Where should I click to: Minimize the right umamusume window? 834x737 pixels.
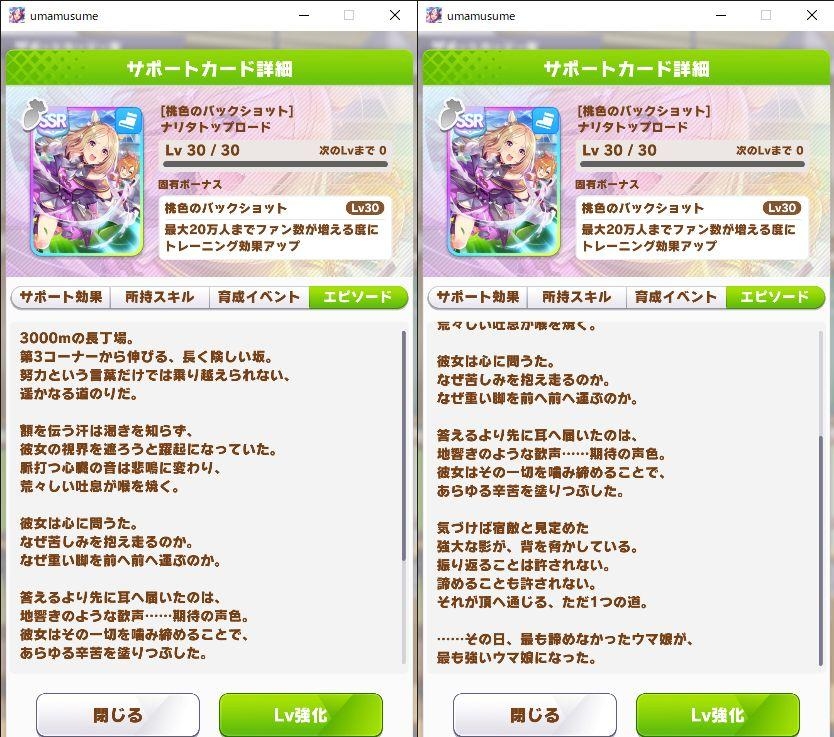[x=721, y=15]
